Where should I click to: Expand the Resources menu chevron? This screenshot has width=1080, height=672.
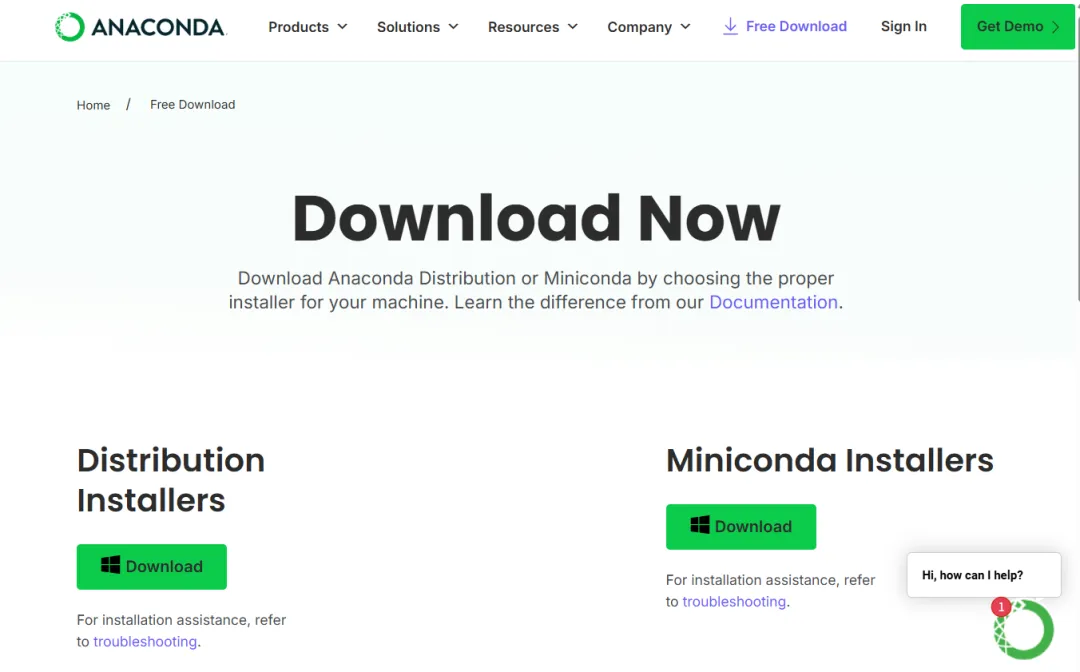tap(572, 27)
